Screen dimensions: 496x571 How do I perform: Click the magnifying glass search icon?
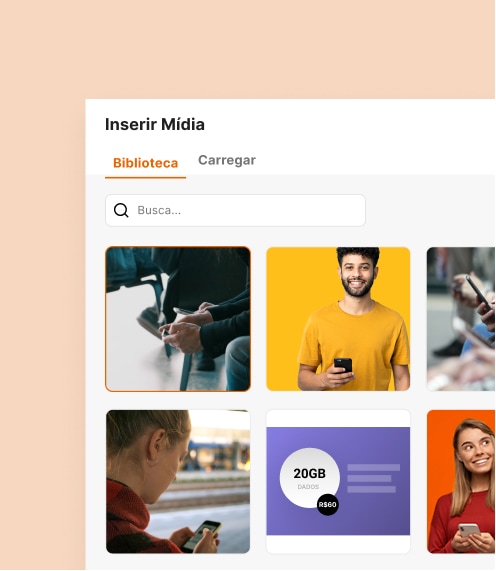point(121,210)
